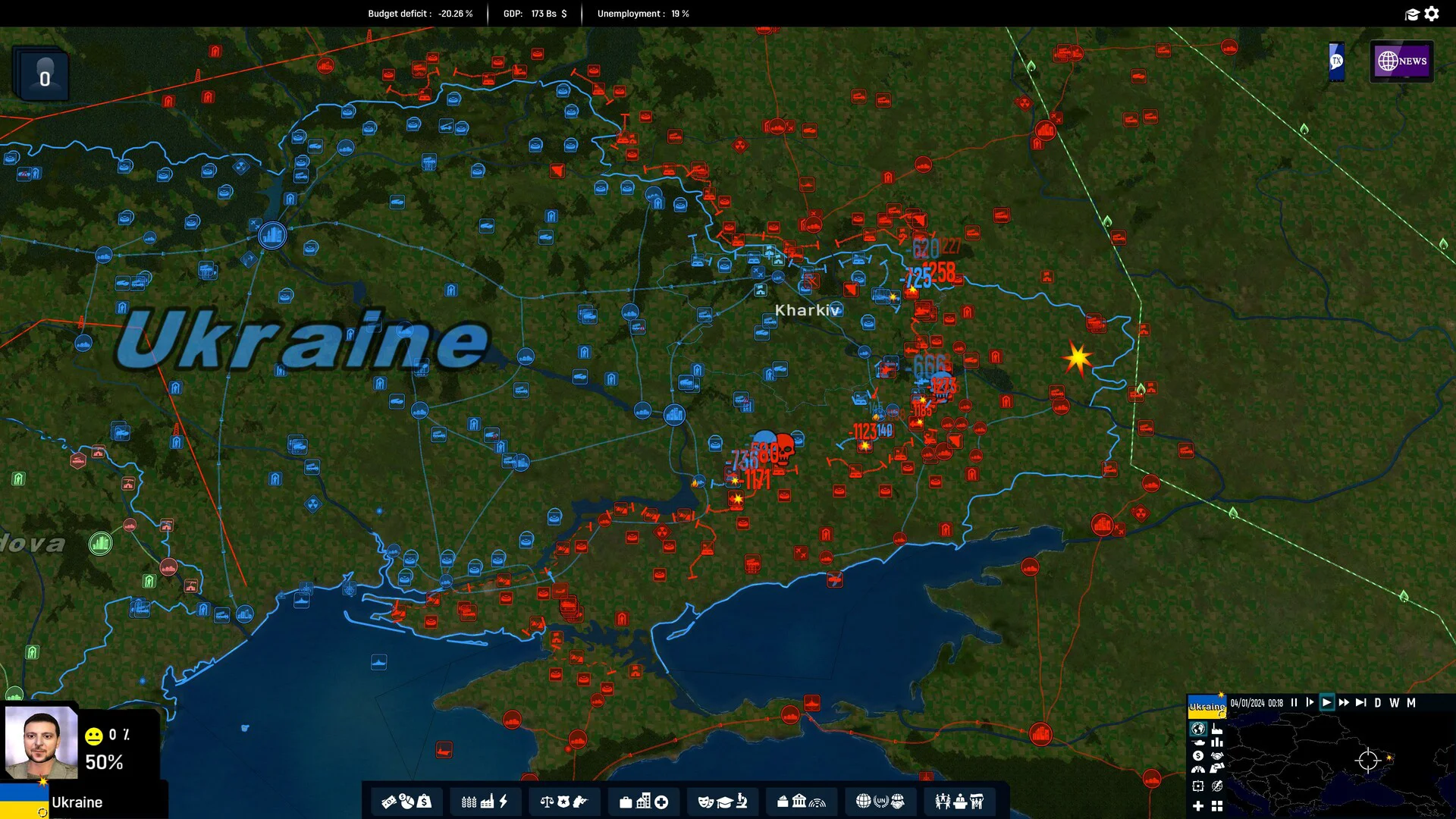
Task: Open the foreign affairs and UN panel
Action: 880,802
